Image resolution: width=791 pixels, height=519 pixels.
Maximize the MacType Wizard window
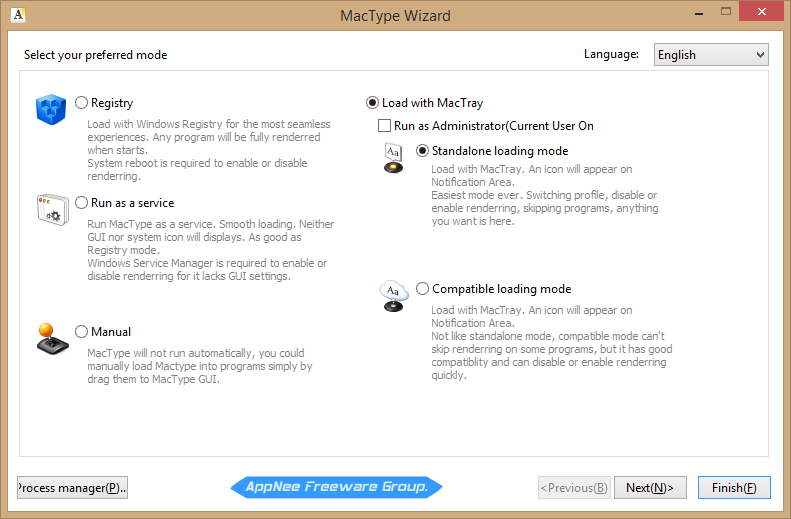point(726,12)
